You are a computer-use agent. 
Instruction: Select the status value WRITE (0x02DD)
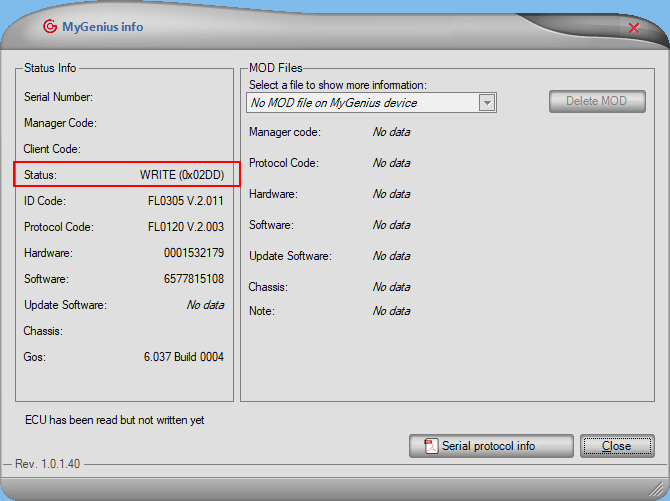[x=182, y=175]
